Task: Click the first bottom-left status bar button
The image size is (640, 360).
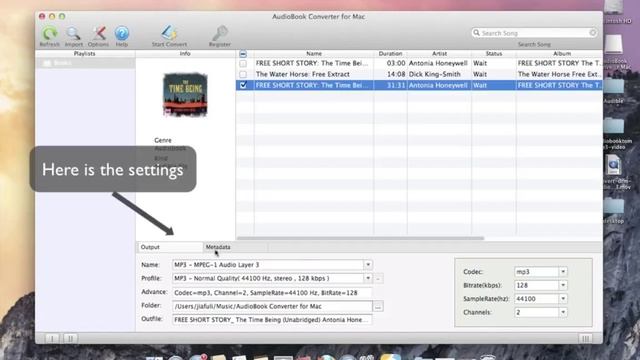Action: (x=52, y=338)
